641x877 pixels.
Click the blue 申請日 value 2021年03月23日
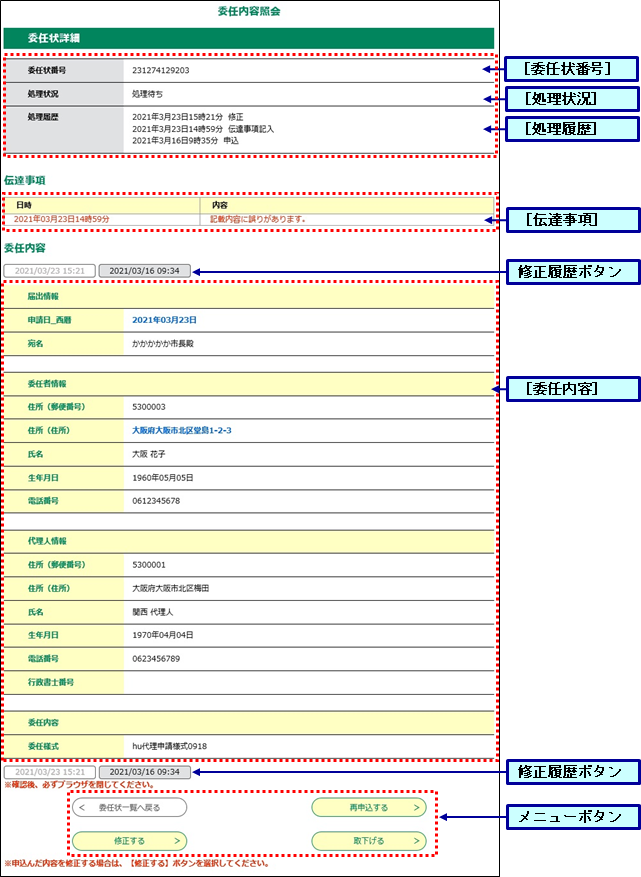(164, 320)
